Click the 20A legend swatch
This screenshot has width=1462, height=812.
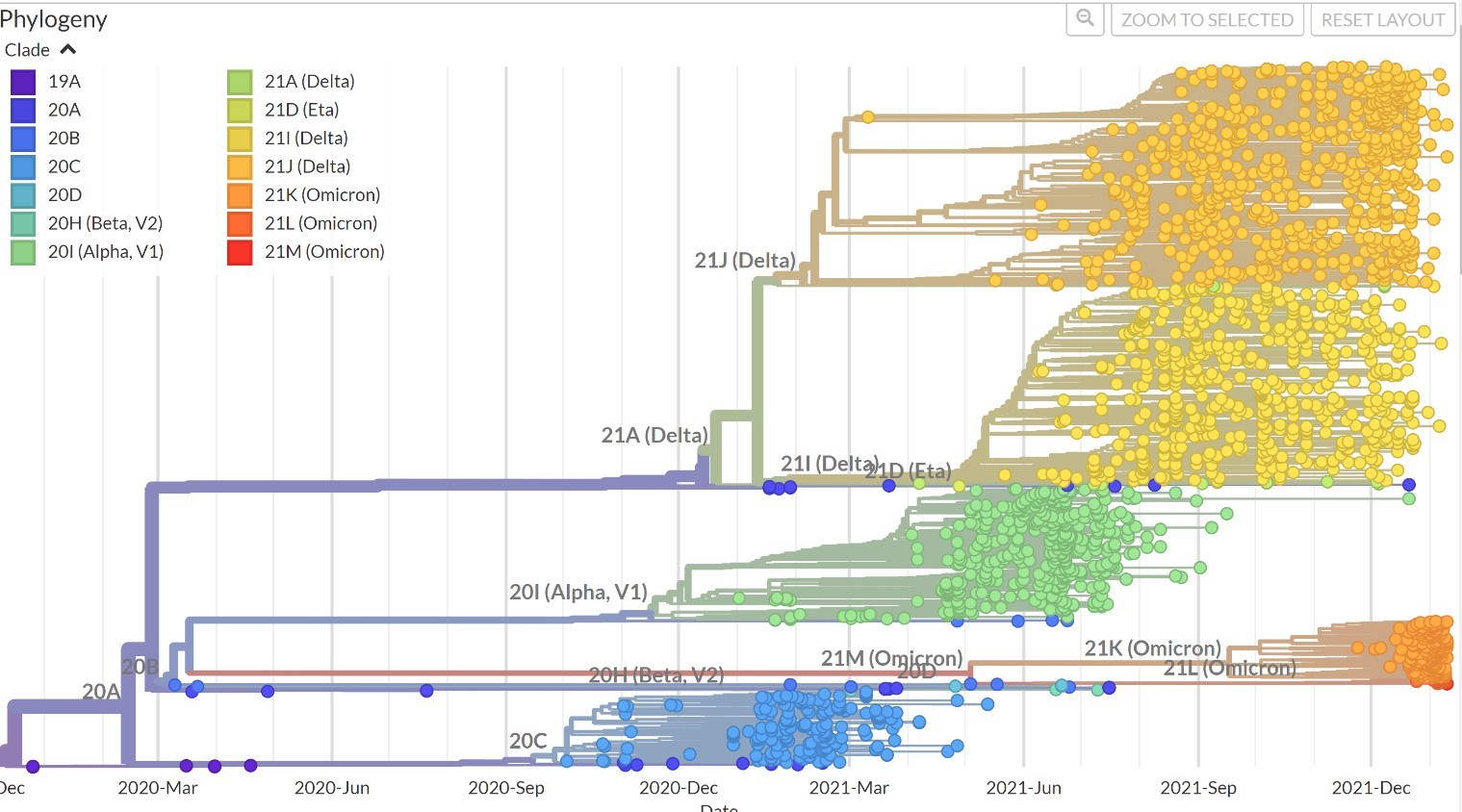(x=23, y=110)
